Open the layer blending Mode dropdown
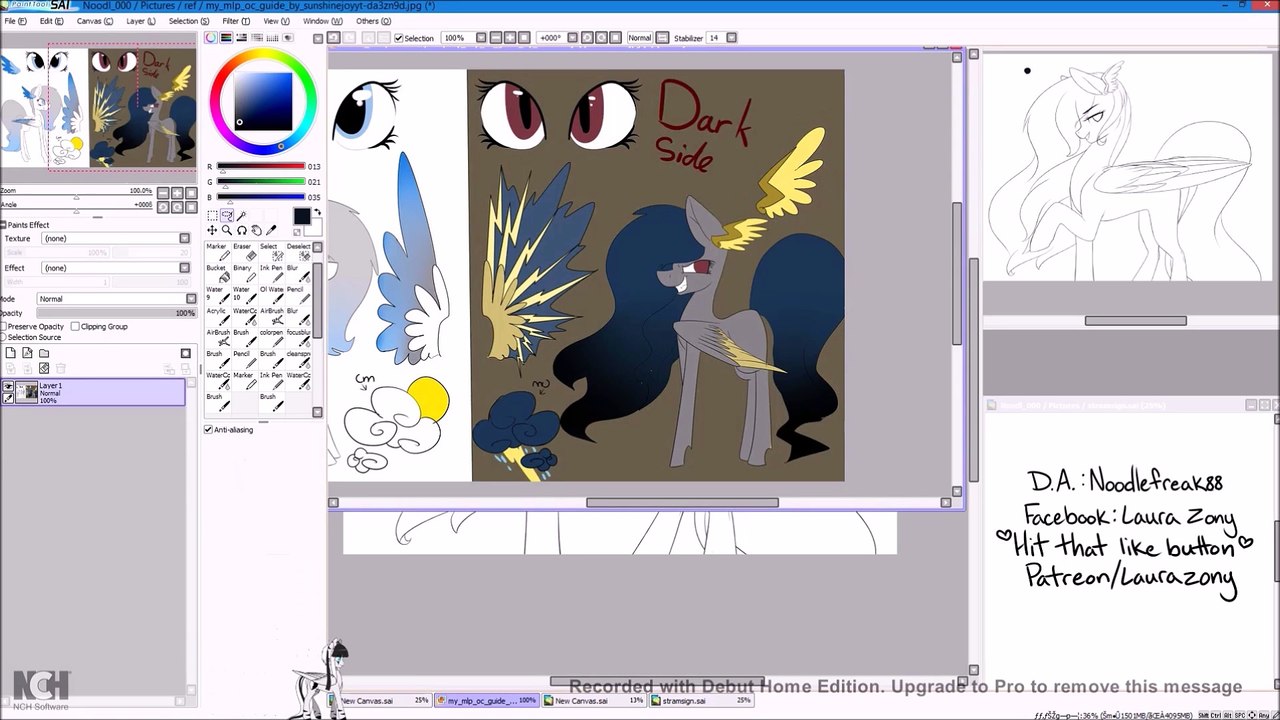 coord(191,299)
